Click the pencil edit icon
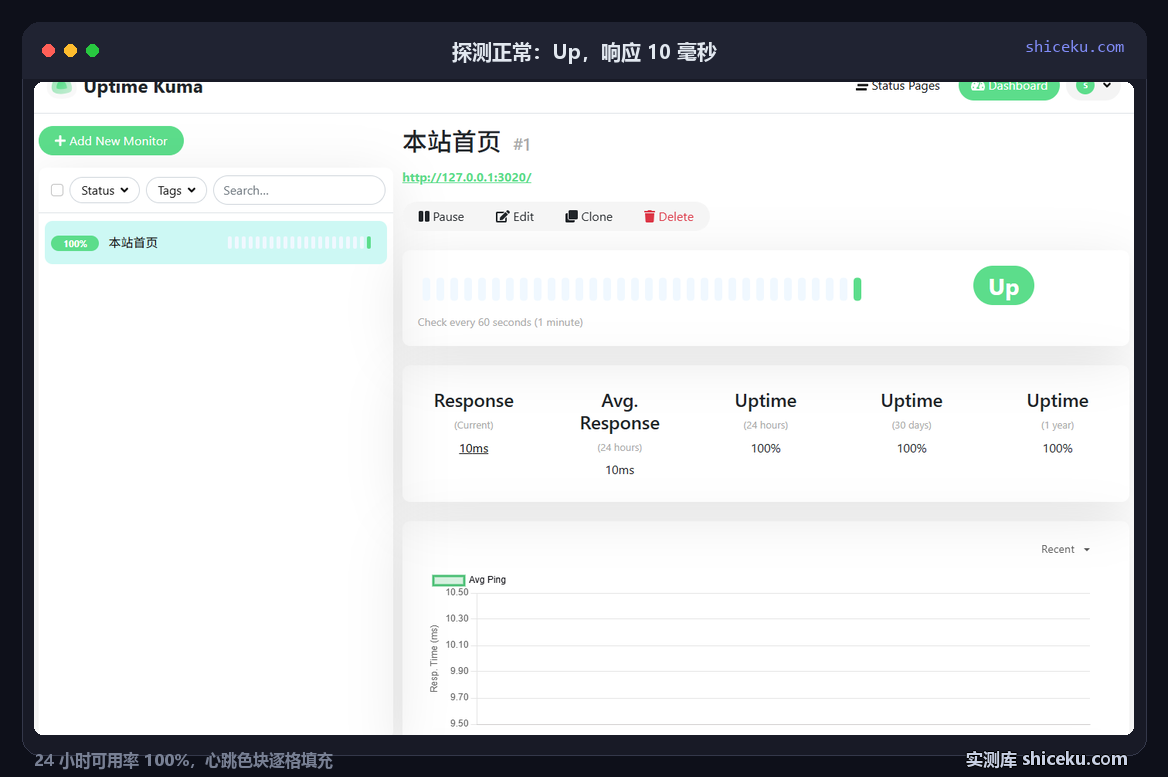 coord(502,217)
